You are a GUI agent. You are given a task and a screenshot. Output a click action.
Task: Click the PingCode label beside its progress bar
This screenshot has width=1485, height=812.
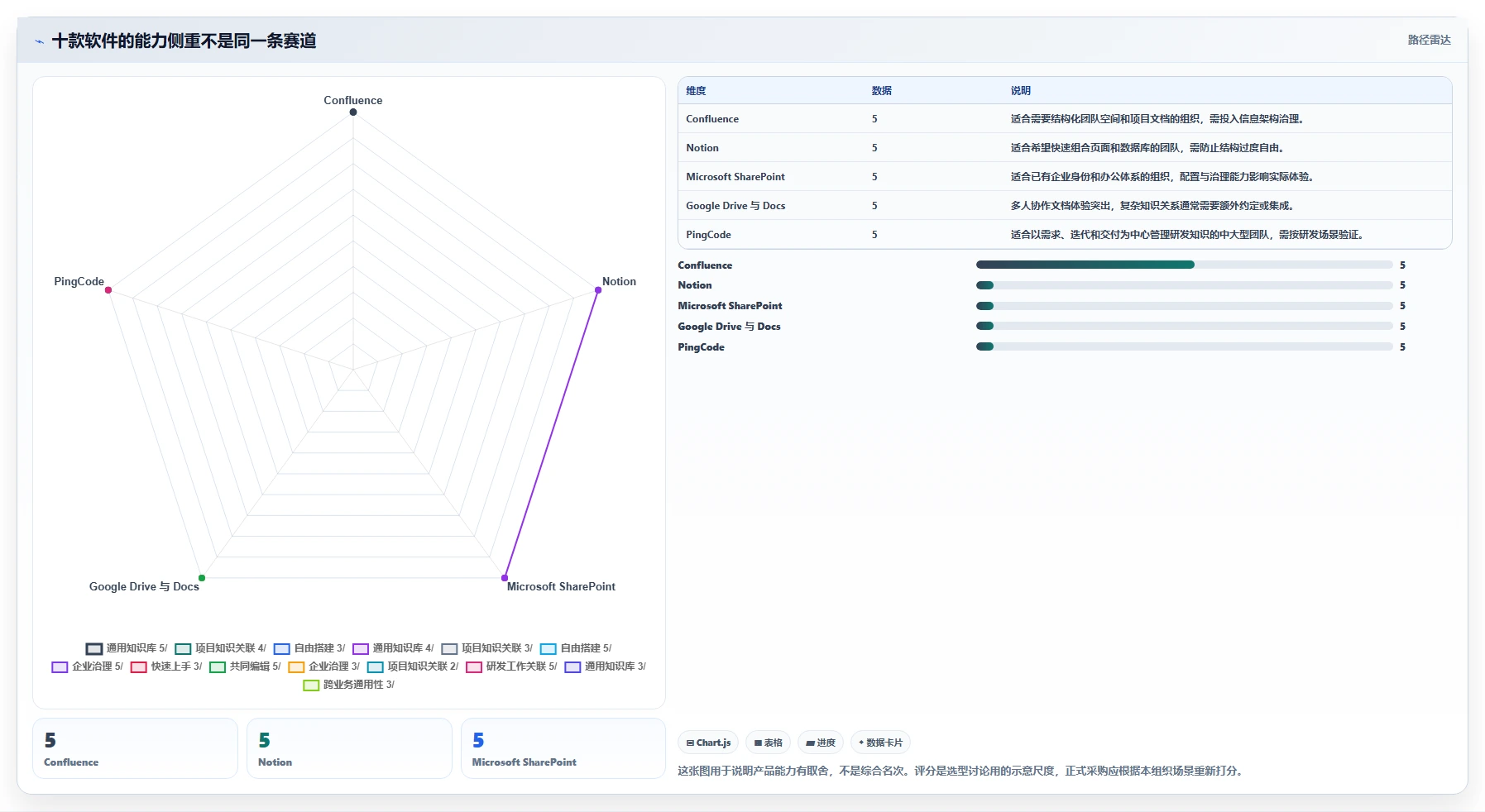coord(701,347)
